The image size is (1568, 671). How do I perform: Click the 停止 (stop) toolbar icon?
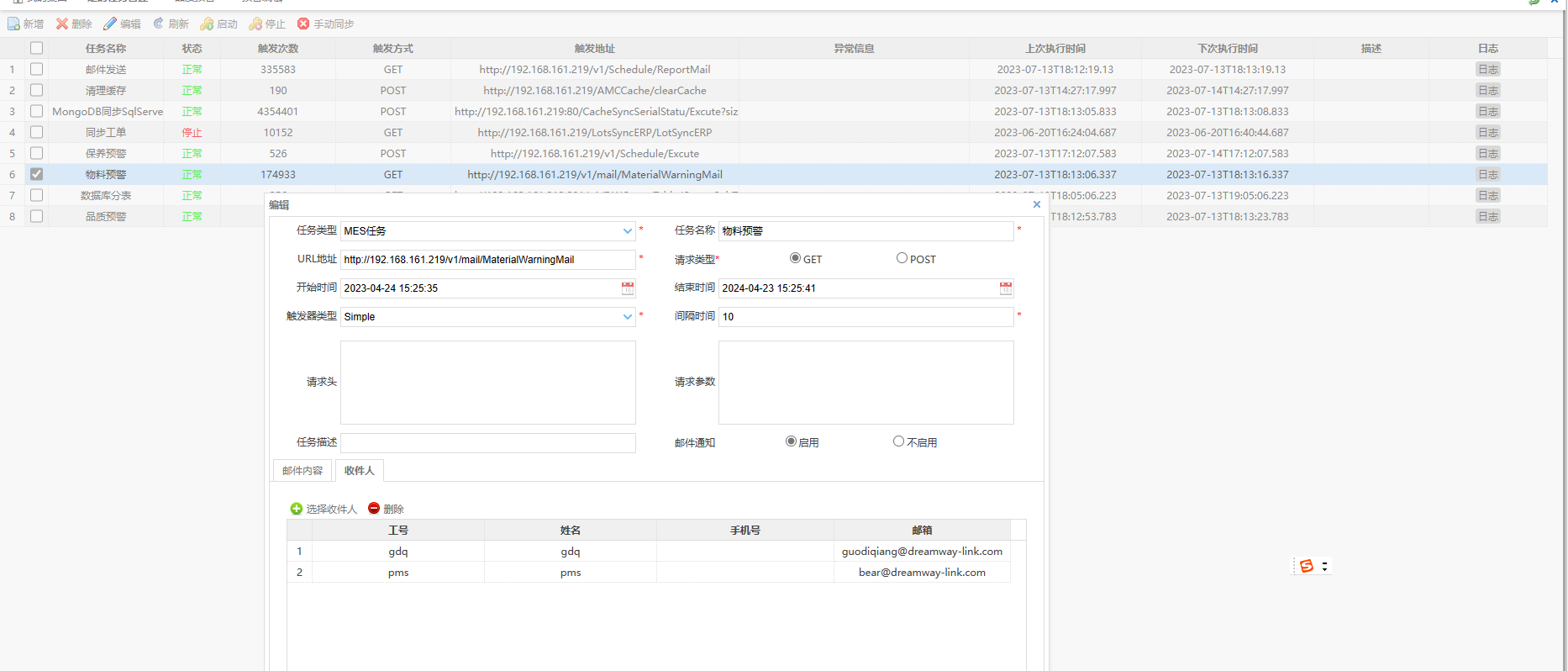[x=255, y=24]
